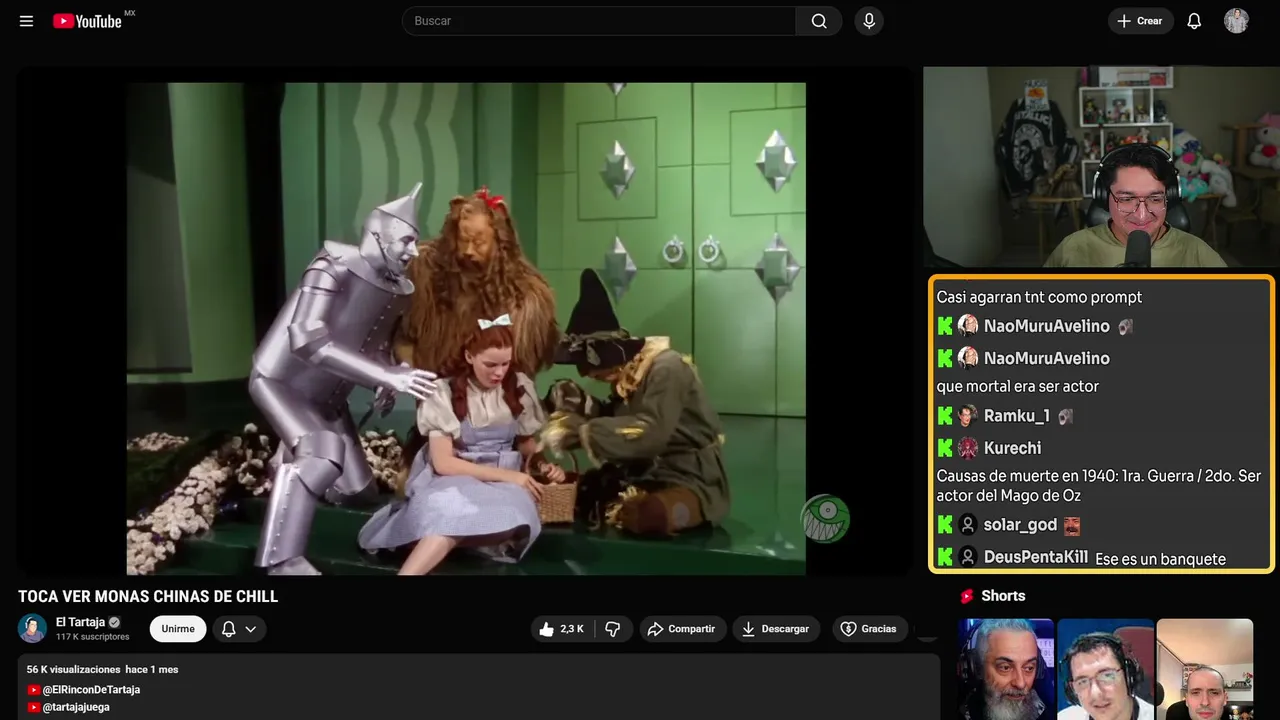The height and width of the screenshot is (720, 1280).
Task: Open the Short with the gray-bearded man
Action: coord(1005,669)
